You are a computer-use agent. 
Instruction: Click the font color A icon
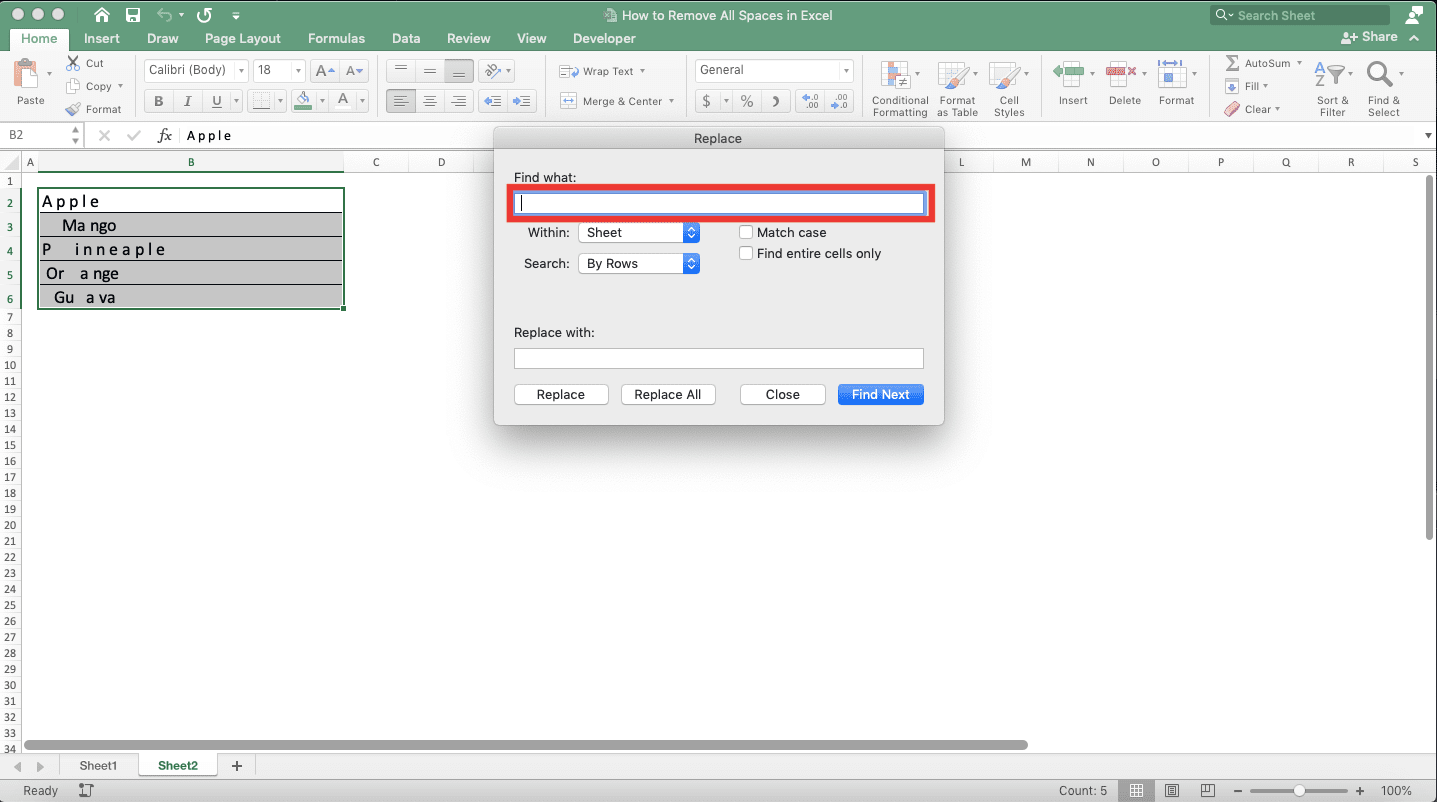coord(343,101)
